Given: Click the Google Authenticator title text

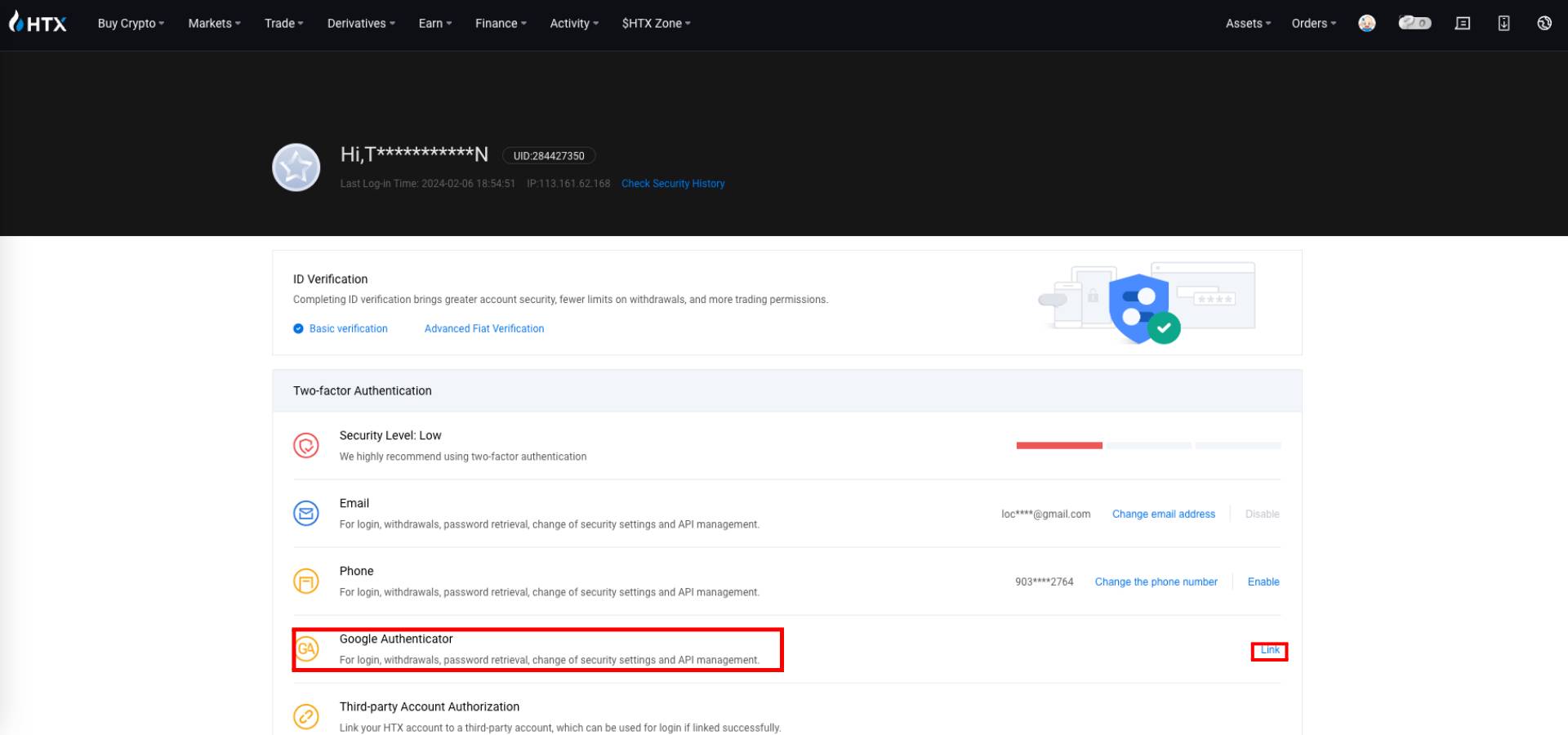Looking at the screenshot, I should coord(396,639).
